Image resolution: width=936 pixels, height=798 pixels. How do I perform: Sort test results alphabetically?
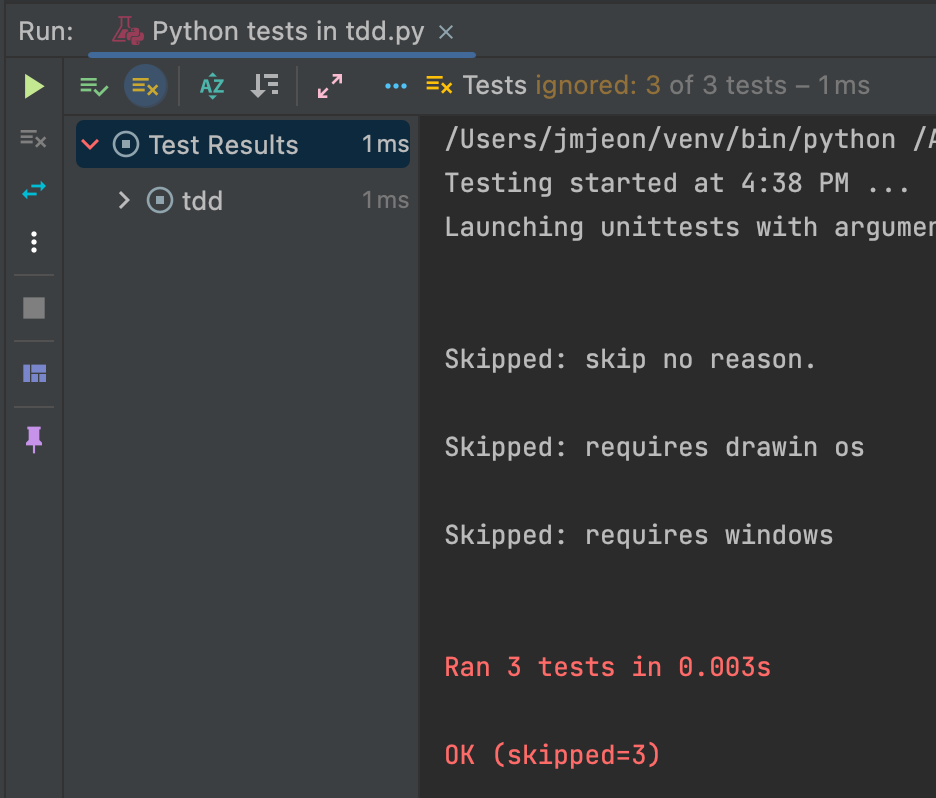pos(212,87)
